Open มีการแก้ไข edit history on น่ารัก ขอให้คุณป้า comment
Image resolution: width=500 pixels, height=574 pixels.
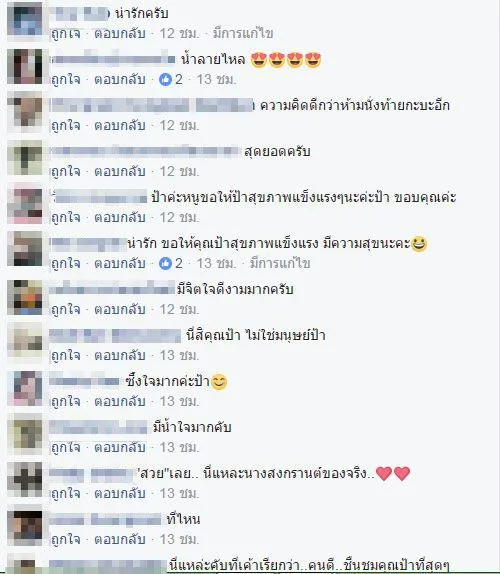(280, 263)
